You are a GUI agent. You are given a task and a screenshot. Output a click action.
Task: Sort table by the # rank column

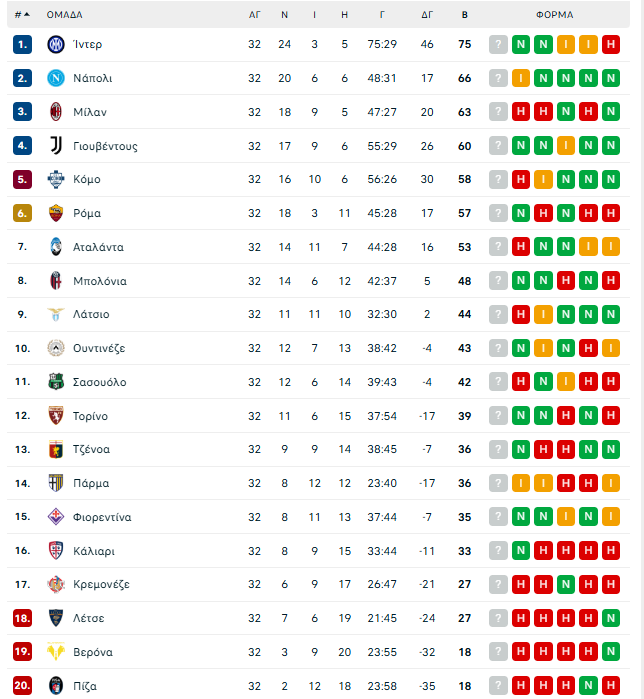[x=21, y=15]
